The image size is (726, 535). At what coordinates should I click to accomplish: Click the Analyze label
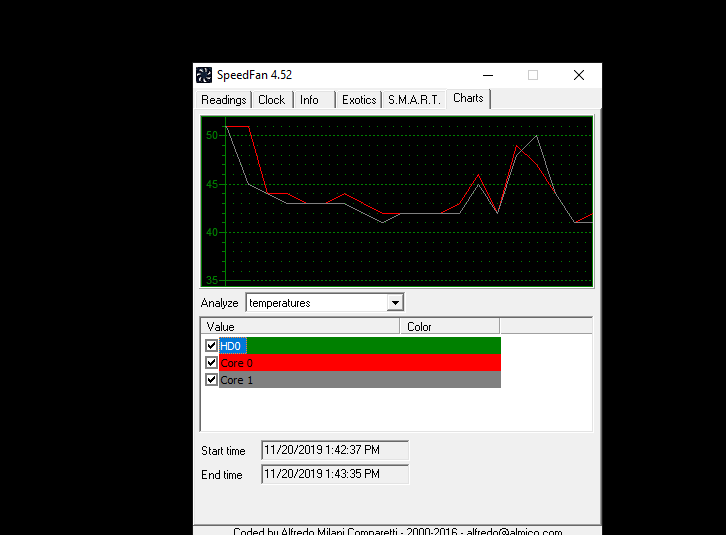pos(219,303)
